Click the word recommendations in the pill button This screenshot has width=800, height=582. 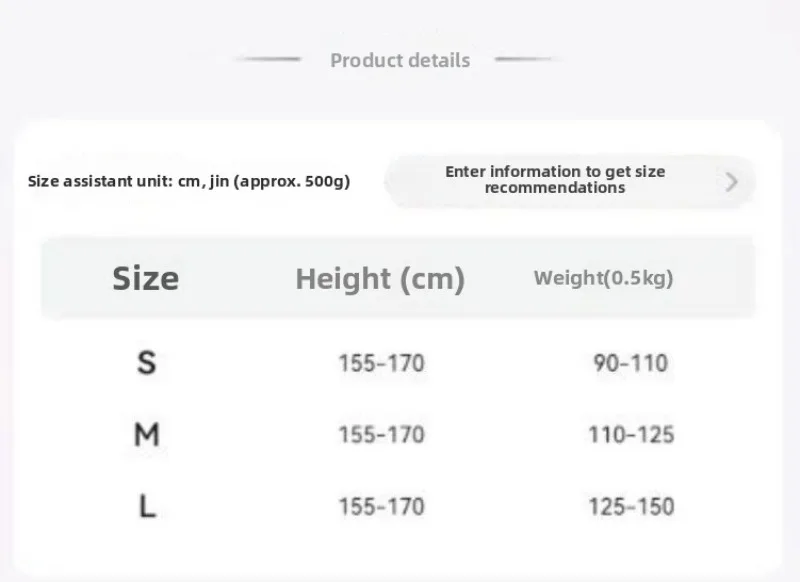555,188
